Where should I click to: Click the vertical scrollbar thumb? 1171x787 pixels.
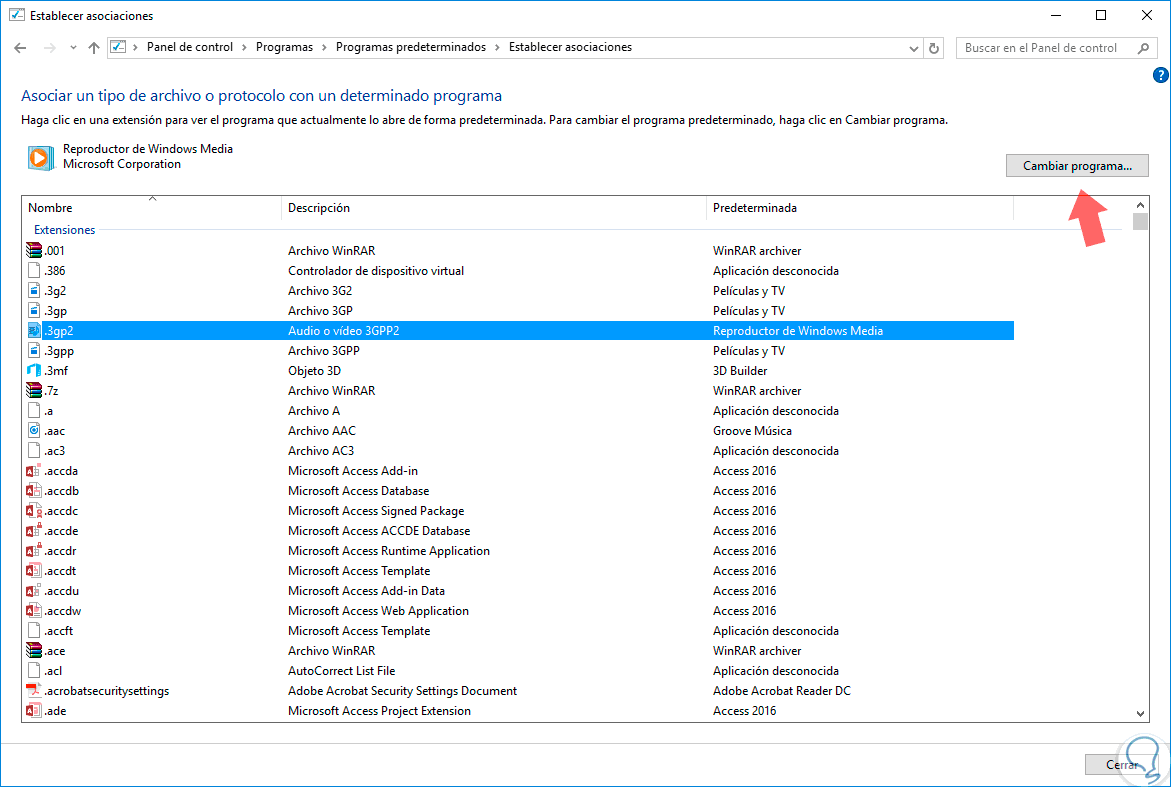[x=1140, y=222]
